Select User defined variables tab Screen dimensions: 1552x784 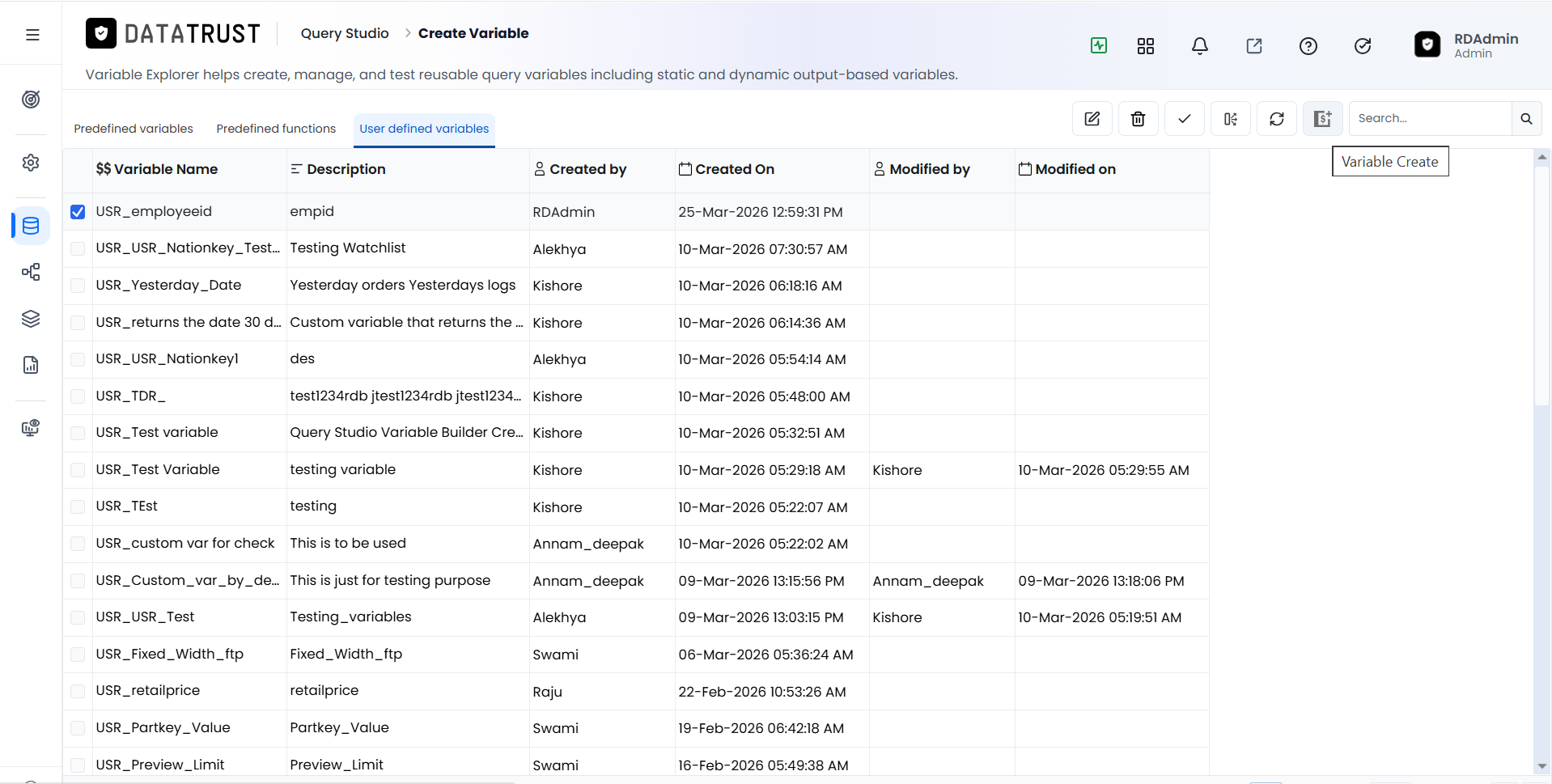pos(424,129)
